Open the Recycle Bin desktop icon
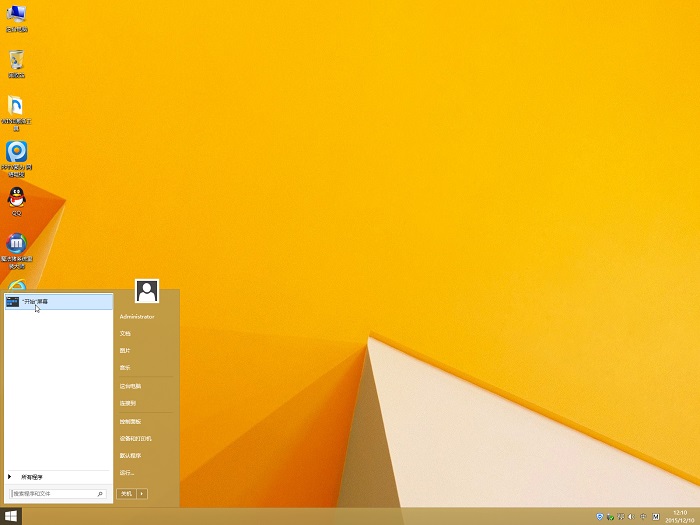The image size is (700, 525). (x=17, y=64)
